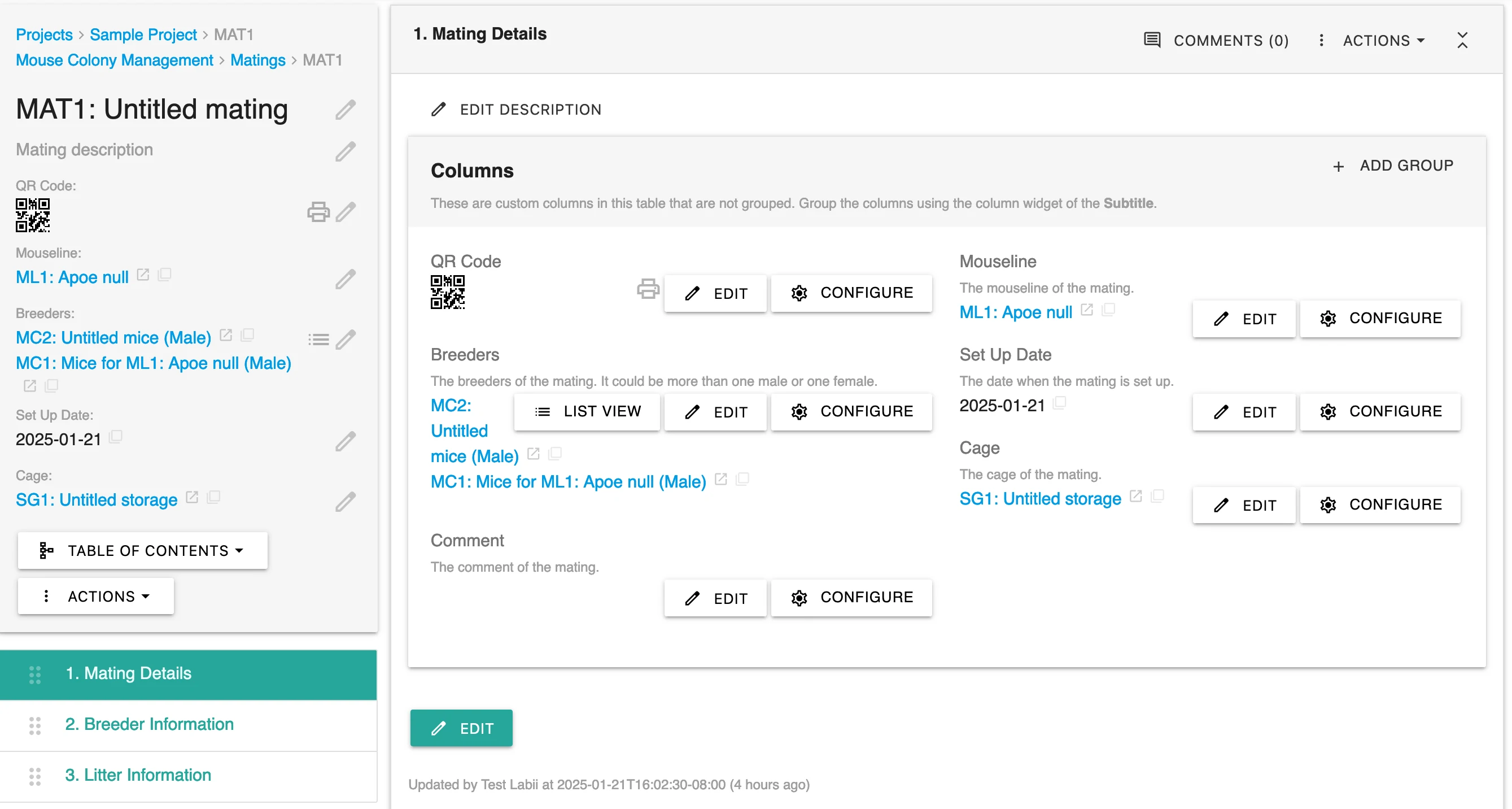1512x809 pixels.
Task: Edit the QR Code column
Action: [715, 293]
